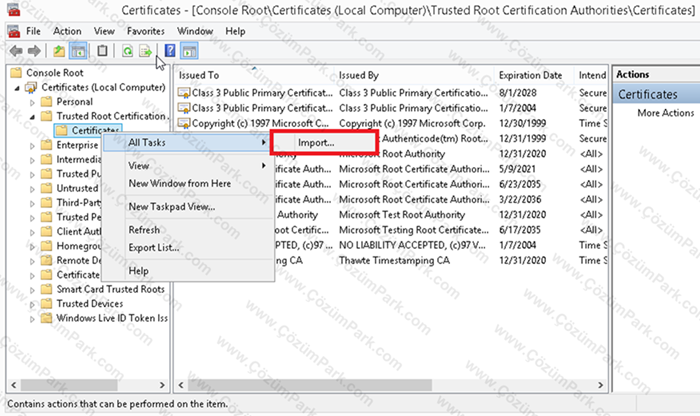Open the Help question mark icon

(x=170, y=50)
